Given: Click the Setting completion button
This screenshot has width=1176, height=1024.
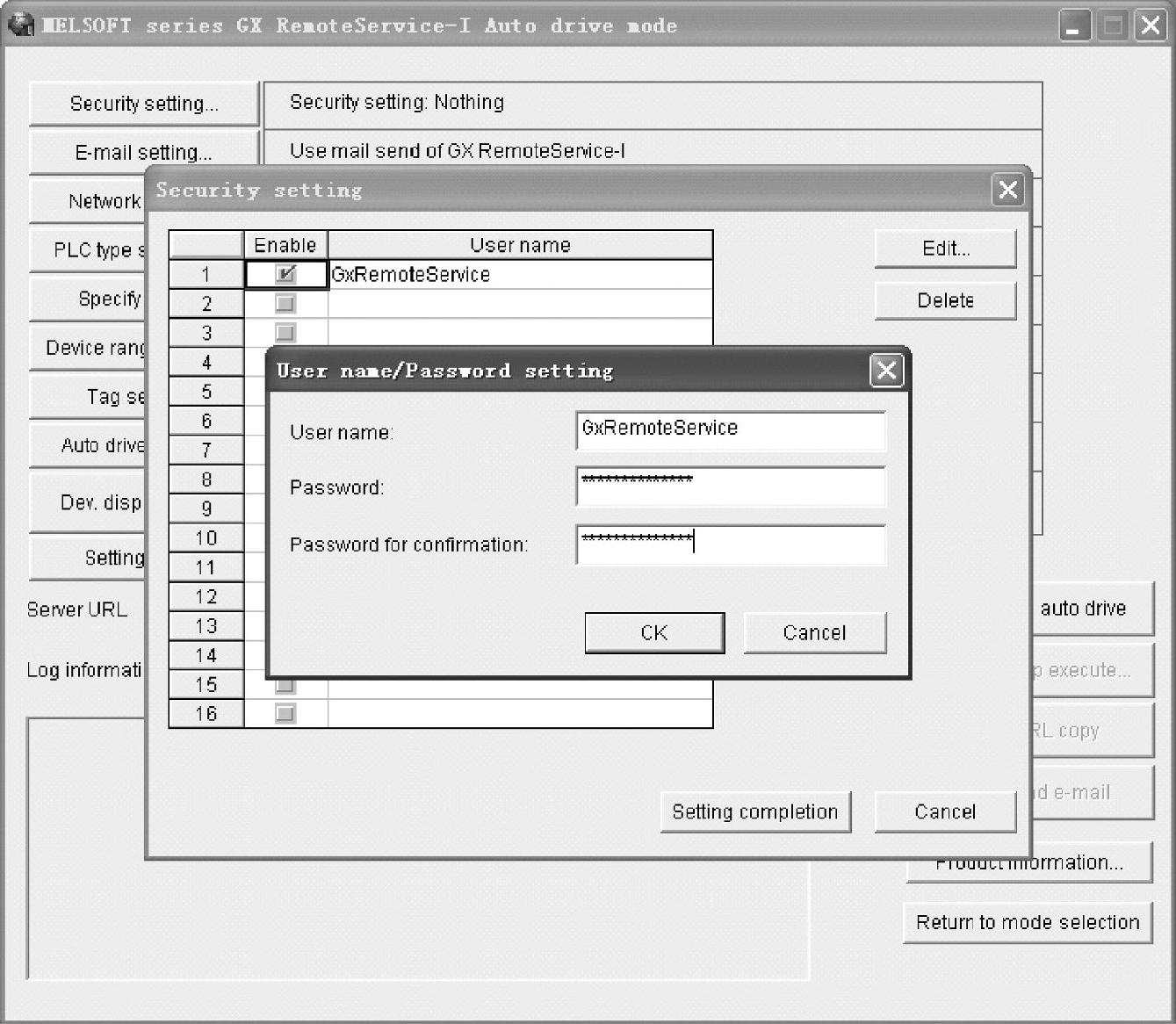Looking at the screenshot, I should coord(755,812).
